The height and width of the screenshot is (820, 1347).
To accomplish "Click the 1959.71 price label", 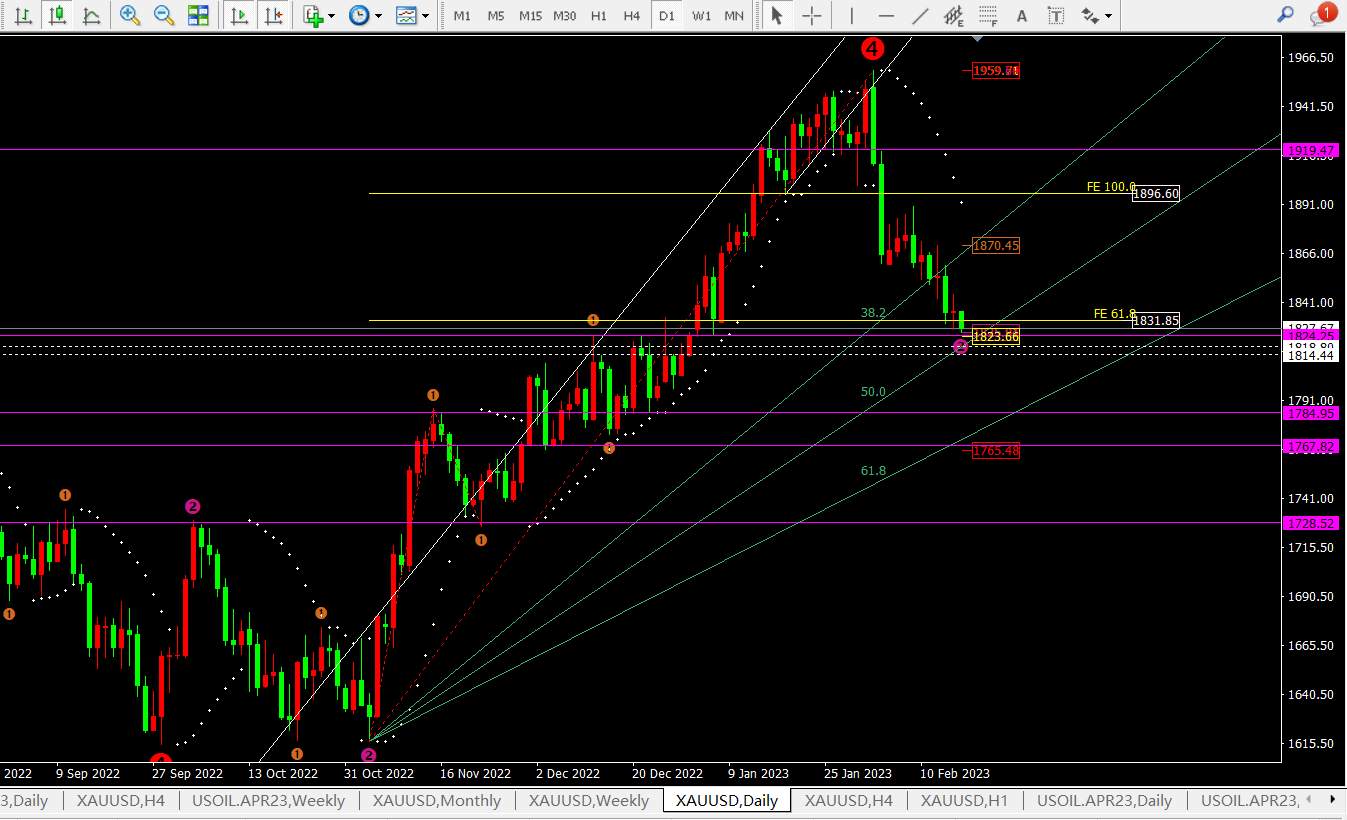I will [996, 71].
